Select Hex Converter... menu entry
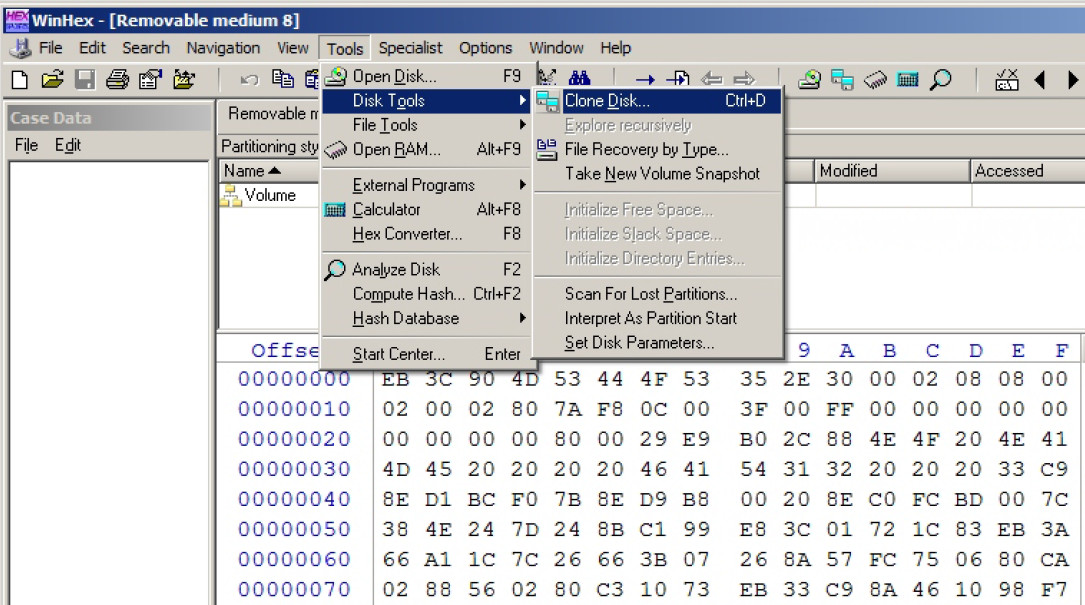The width and height of the screenshot is (1085, 605). (426, 234)
